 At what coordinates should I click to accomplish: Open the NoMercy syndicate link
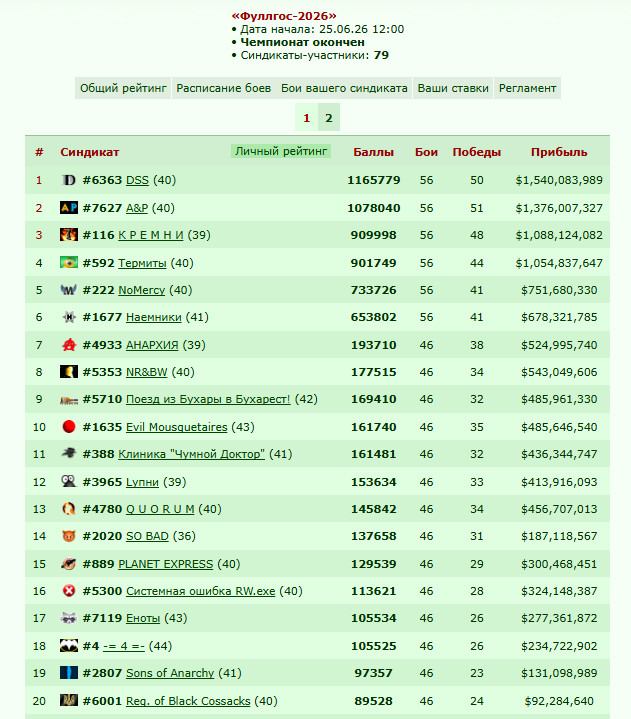[x=142, y=290]
